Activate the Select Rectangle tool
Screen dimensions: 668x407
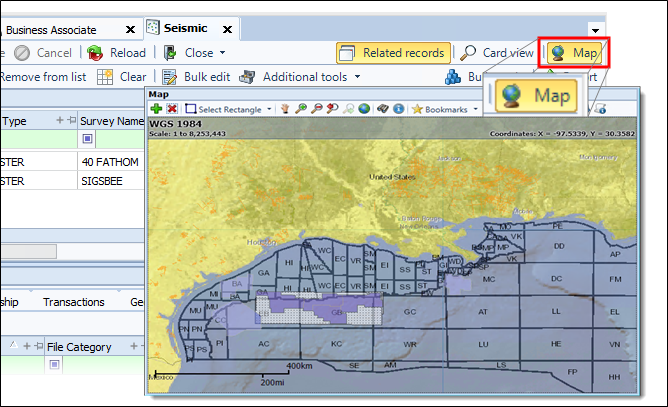[224, 110]
